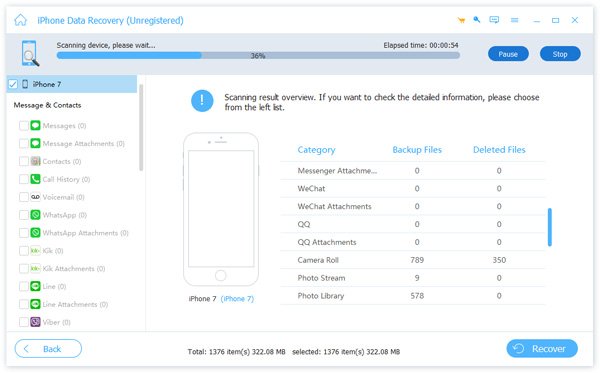Select the WeChat Attachments row
Screen dimensions: 600x373
[412, 207]
